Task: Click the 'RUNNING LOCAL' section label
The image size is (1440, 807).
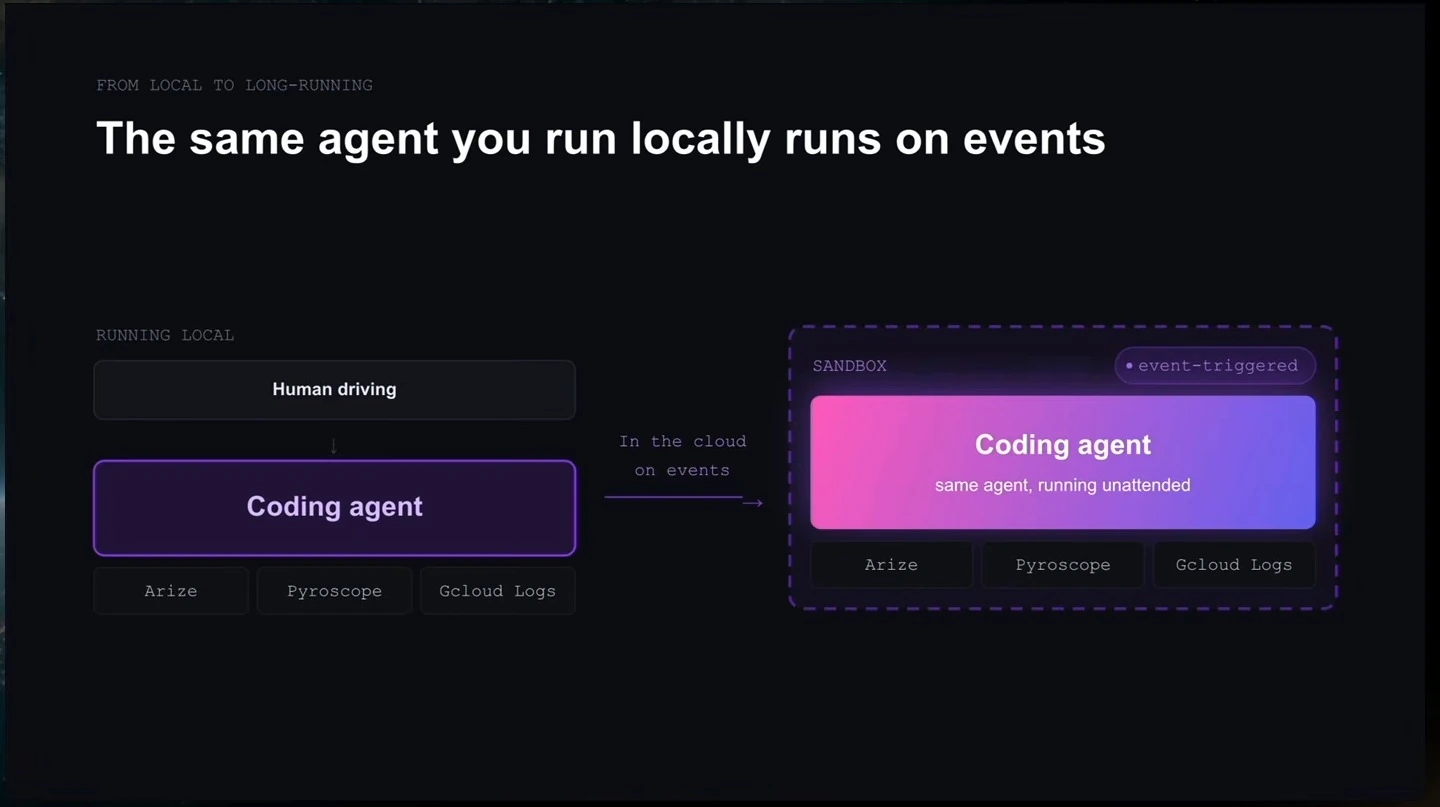Action: point(165,335)
